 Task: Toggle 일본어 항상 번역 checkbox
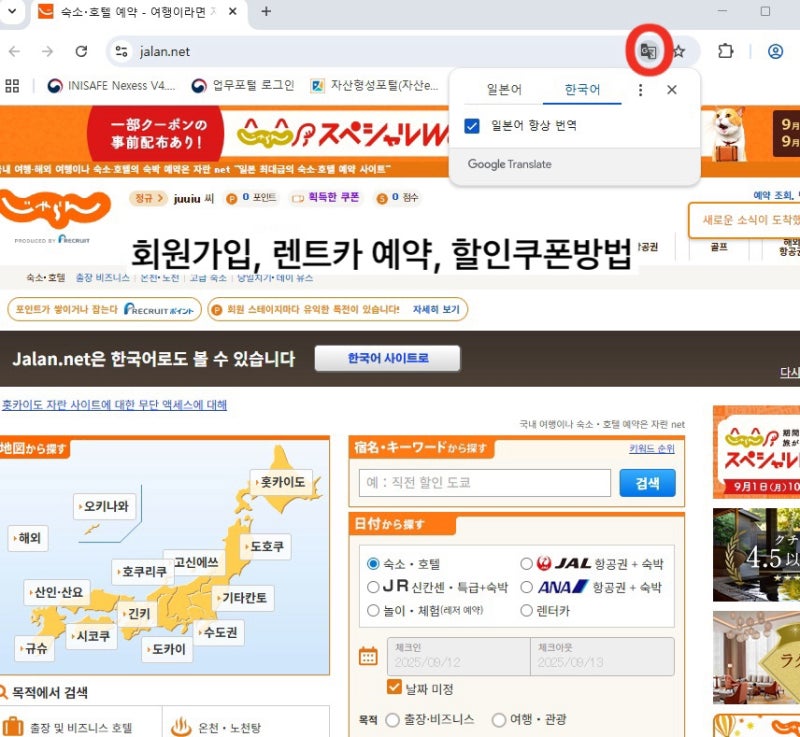[472, 125]
